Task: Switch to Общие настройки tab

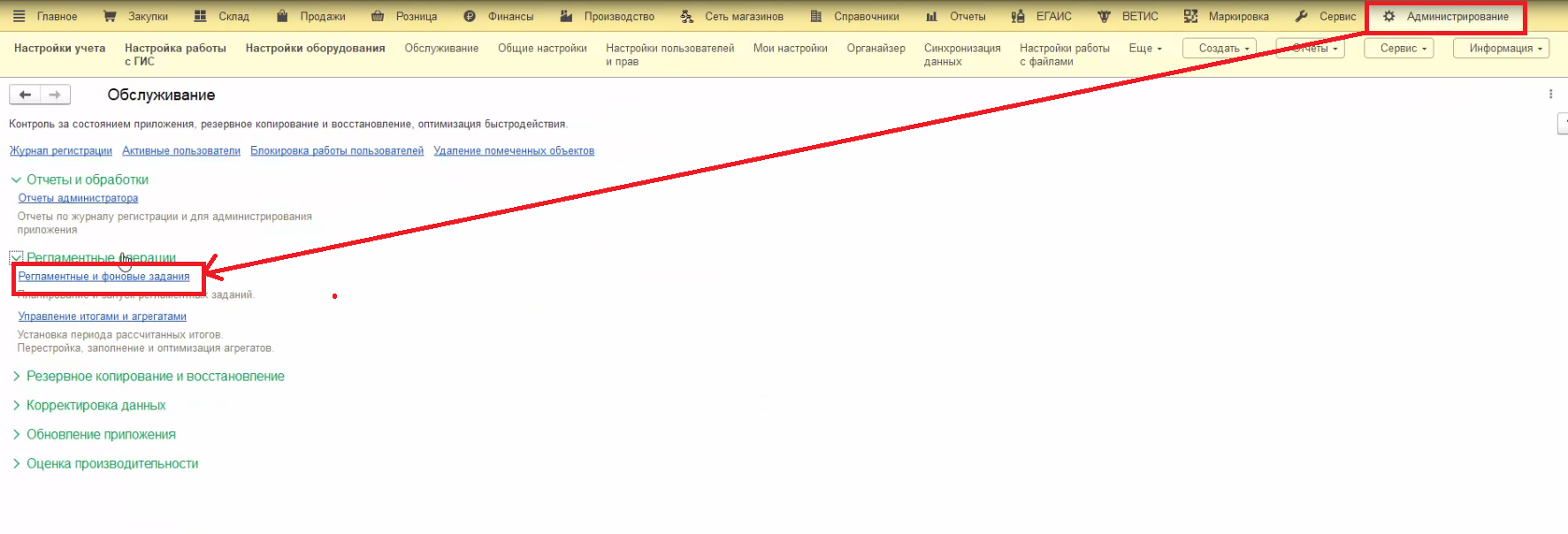Action: (542, 49)
